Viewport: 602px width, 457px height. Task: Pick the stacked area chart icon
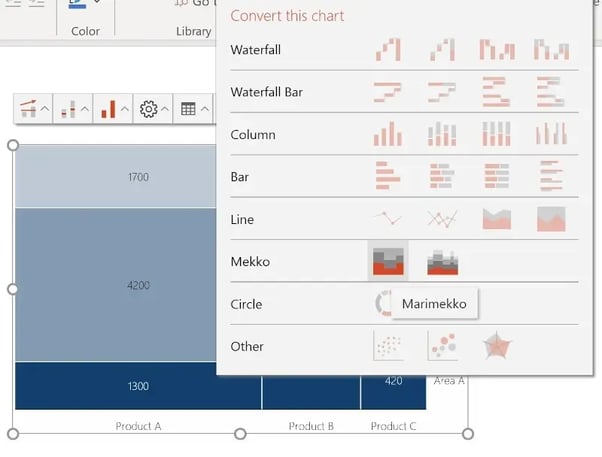[x=497, y=219]
